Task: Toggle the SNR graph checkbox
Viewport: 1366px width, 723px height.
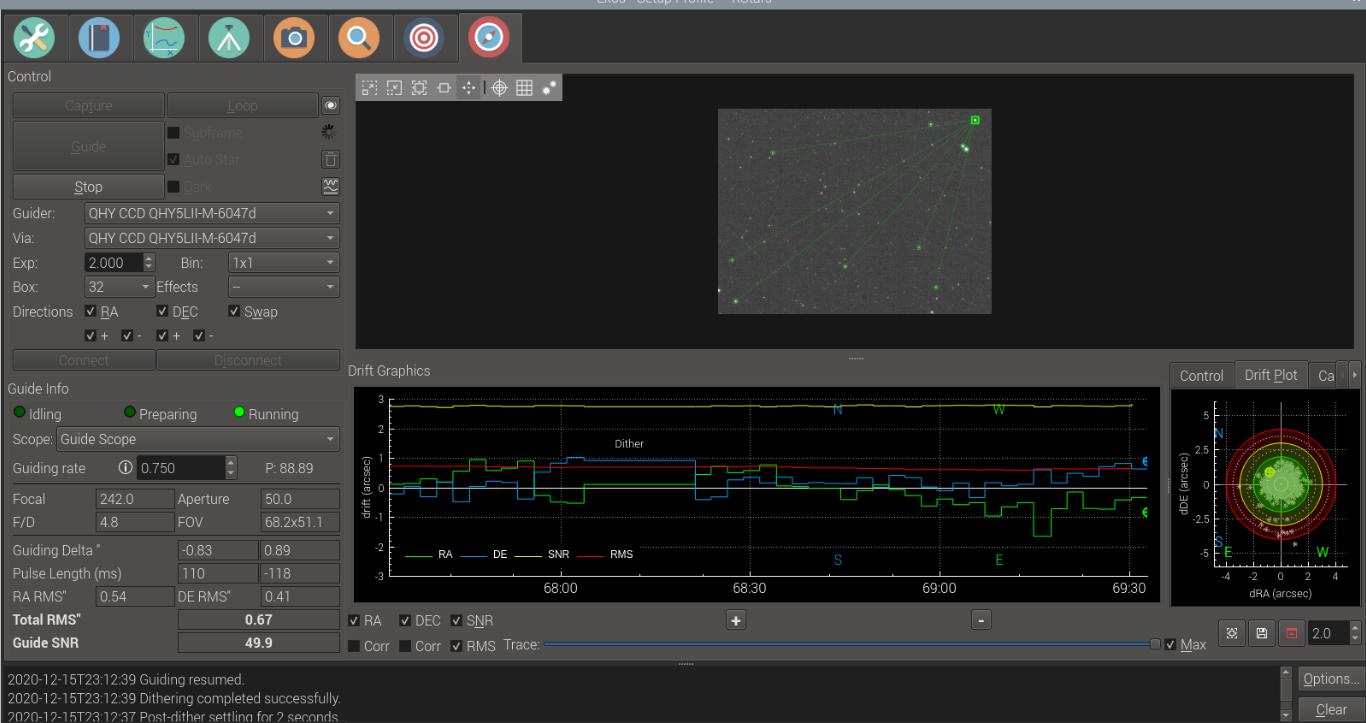Action: [x=457, y=621]
